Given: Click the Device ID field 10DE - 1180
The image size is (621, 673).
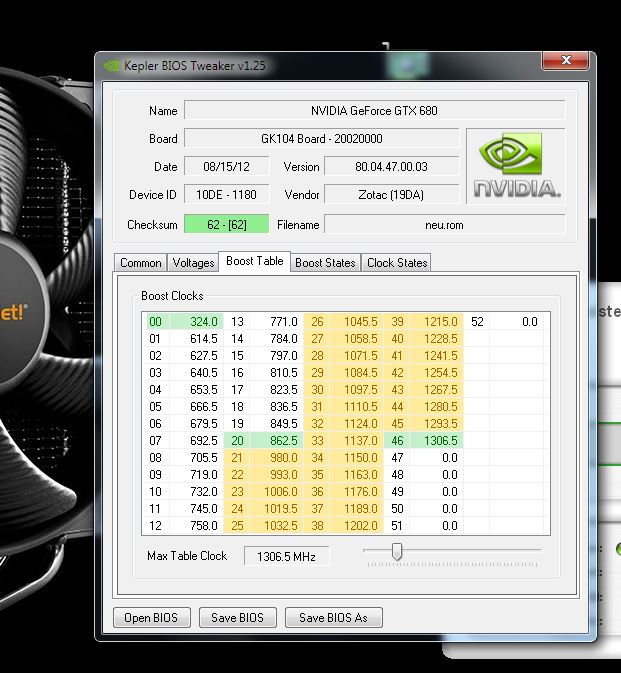Looking at the screenshot, I should pos(227,194).
